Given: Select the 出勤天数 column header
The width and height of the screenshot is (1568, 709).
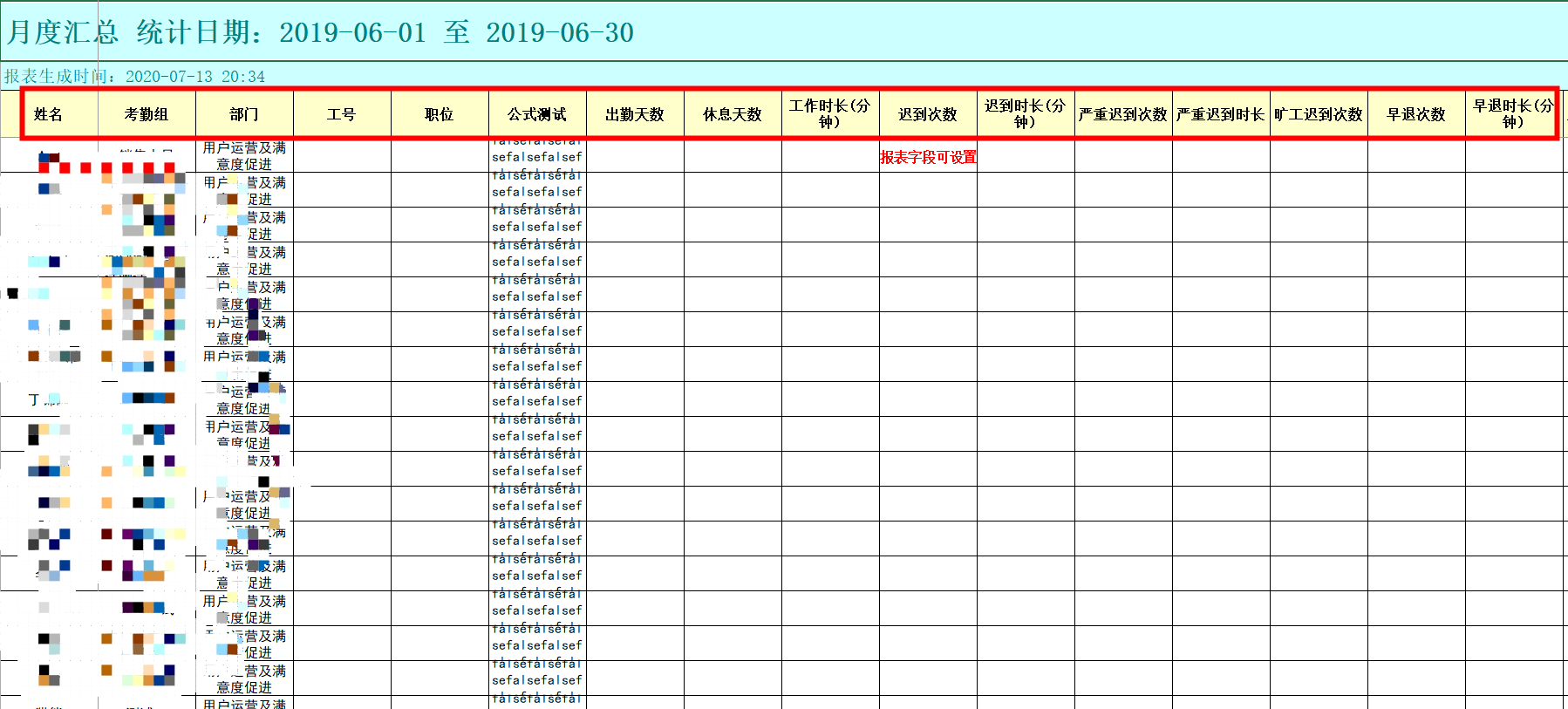Looking at the screenshot, I should coord(635,114).
